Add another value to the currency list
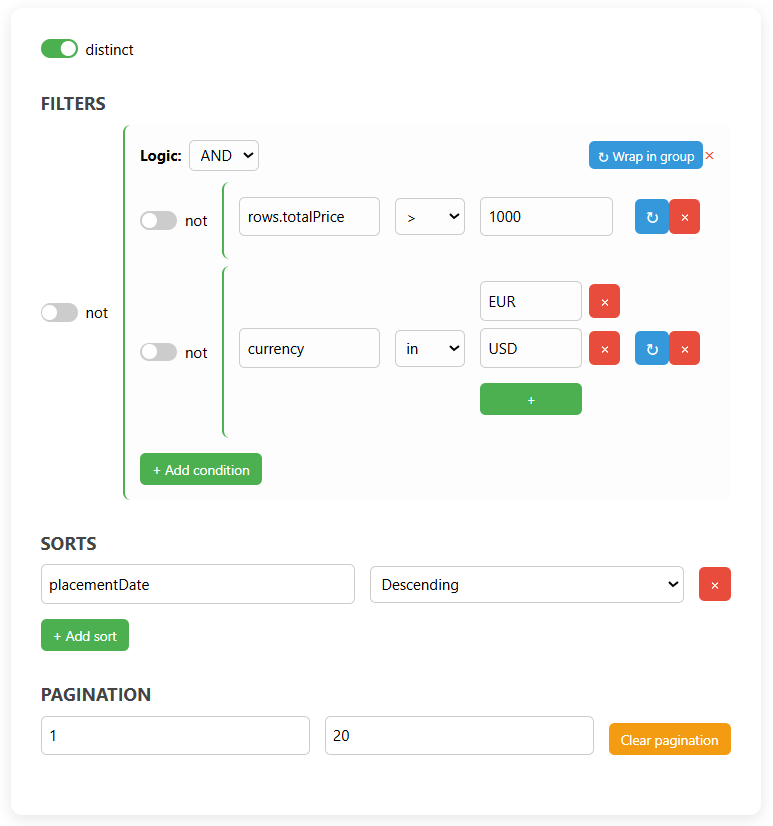 (531, 399)
